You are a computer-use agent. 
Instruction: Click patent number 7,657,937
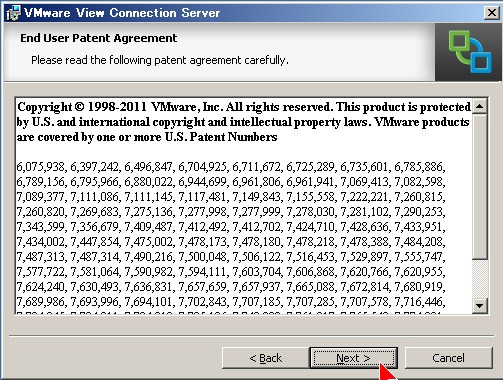pos(258,287)
